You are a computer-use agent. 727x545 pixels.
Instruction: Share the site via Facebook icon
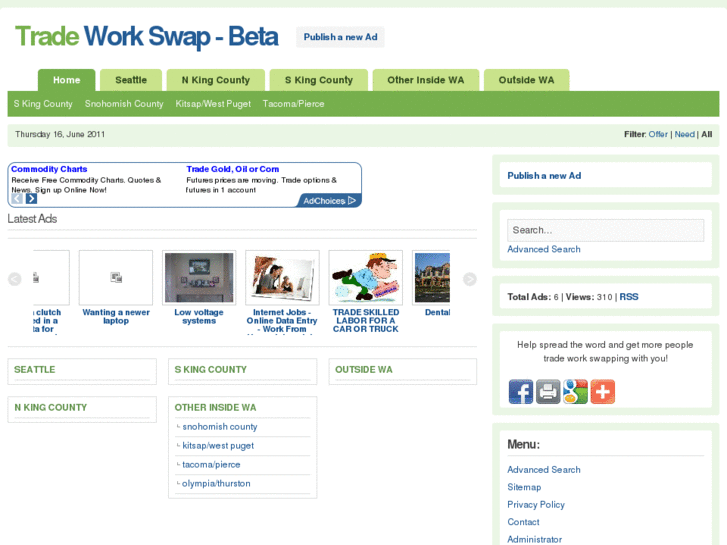point(521,391)
